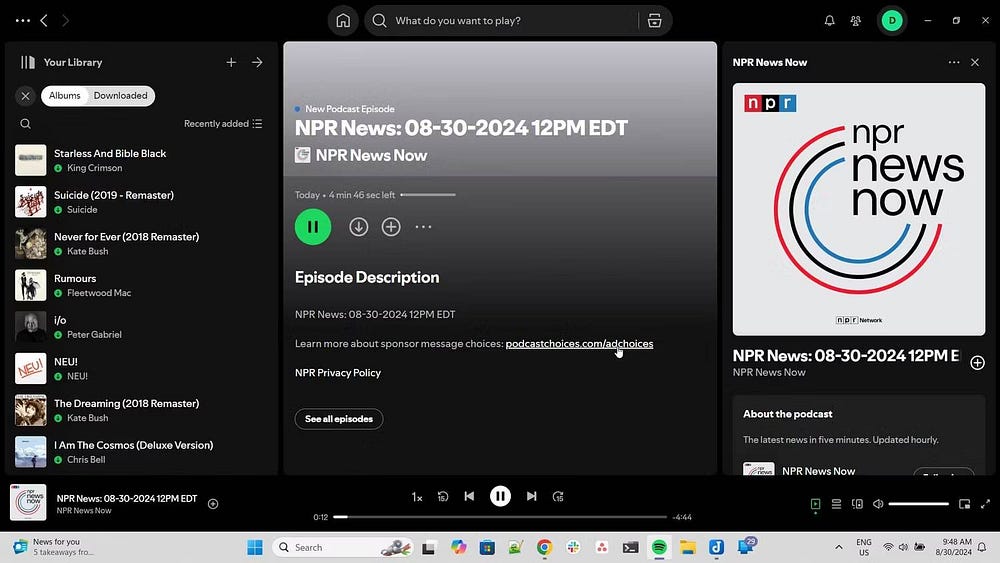Download the NPR News episode

[x=358, y=227]
